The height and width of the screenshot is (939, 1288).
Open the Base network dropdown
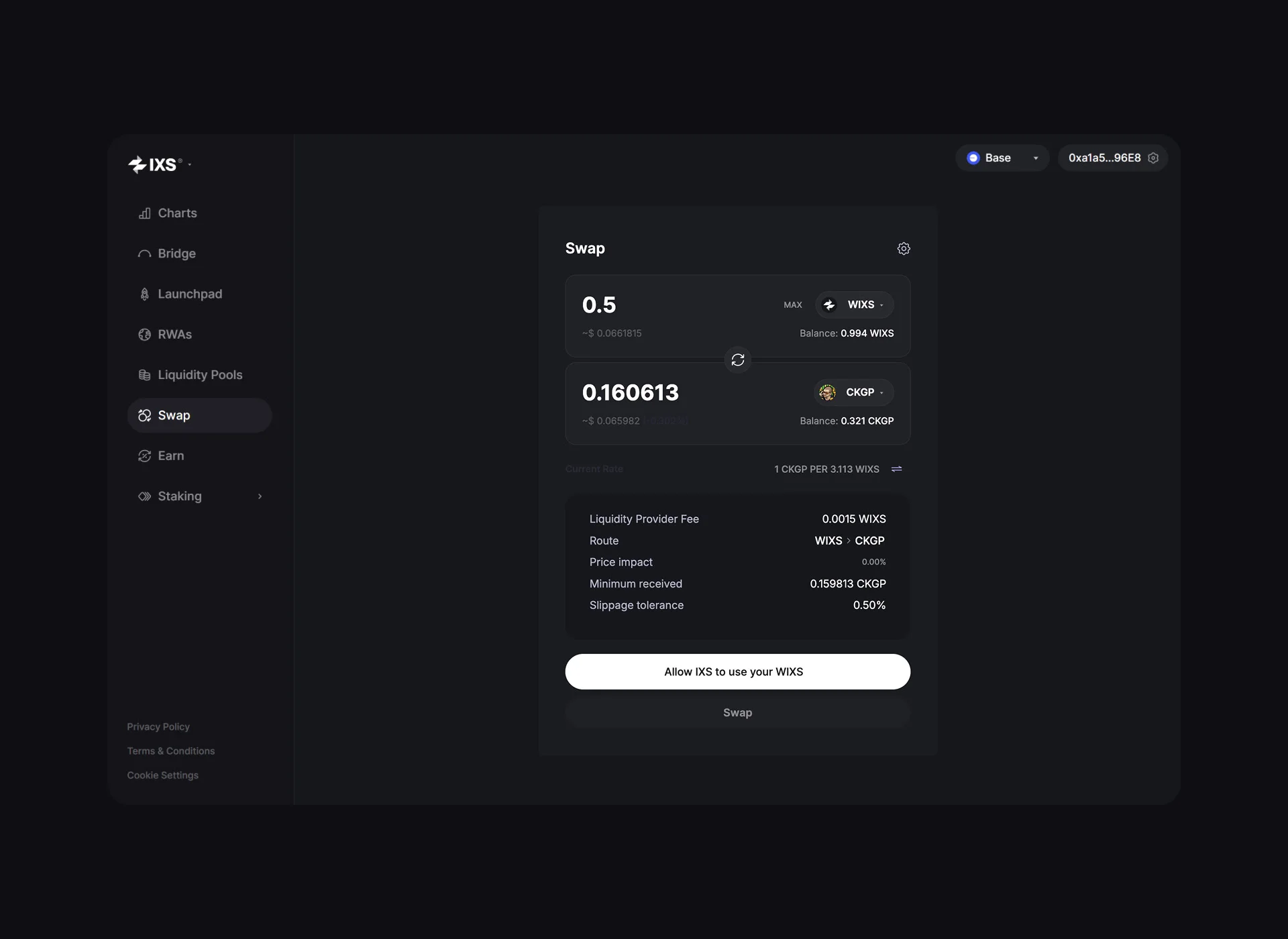(1002, 158)
